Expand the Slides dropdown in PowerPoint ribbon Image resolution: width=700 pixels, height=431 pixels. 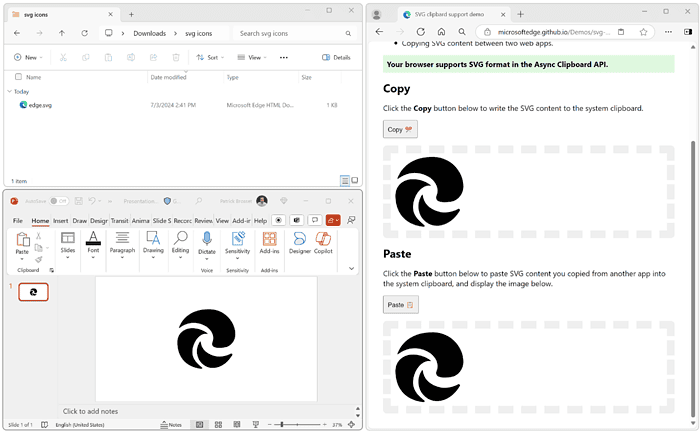click(x=68, y=258)
